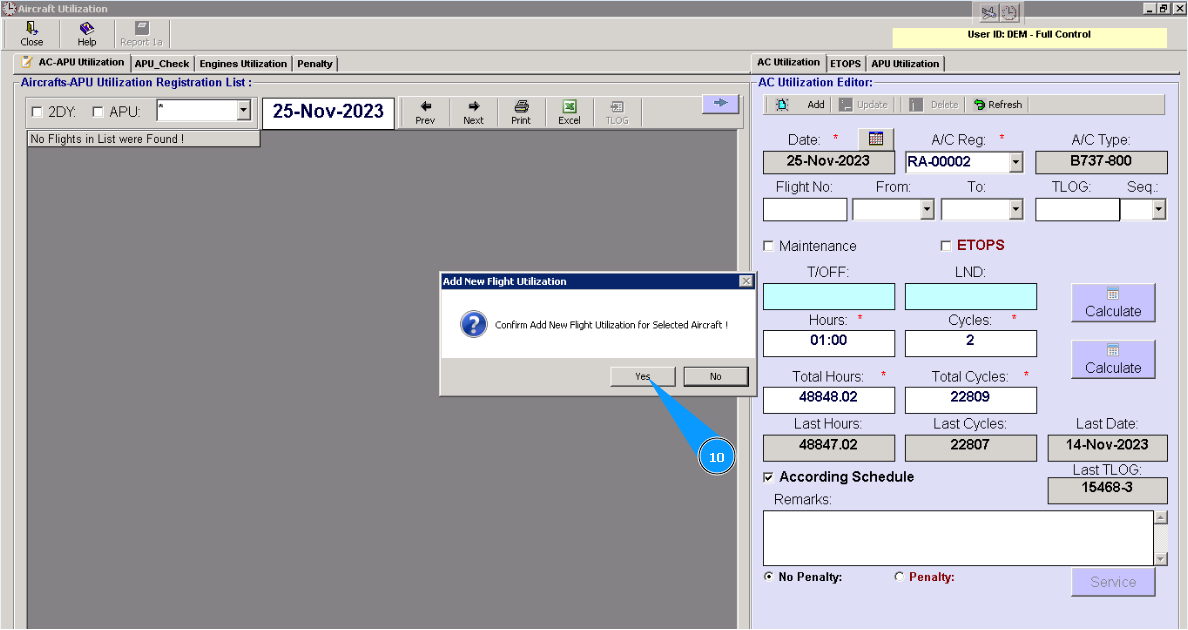The width and height of the screenshot is (1188, 630).
Task: Open the To airport dropdown
Action: (1017, 210)
